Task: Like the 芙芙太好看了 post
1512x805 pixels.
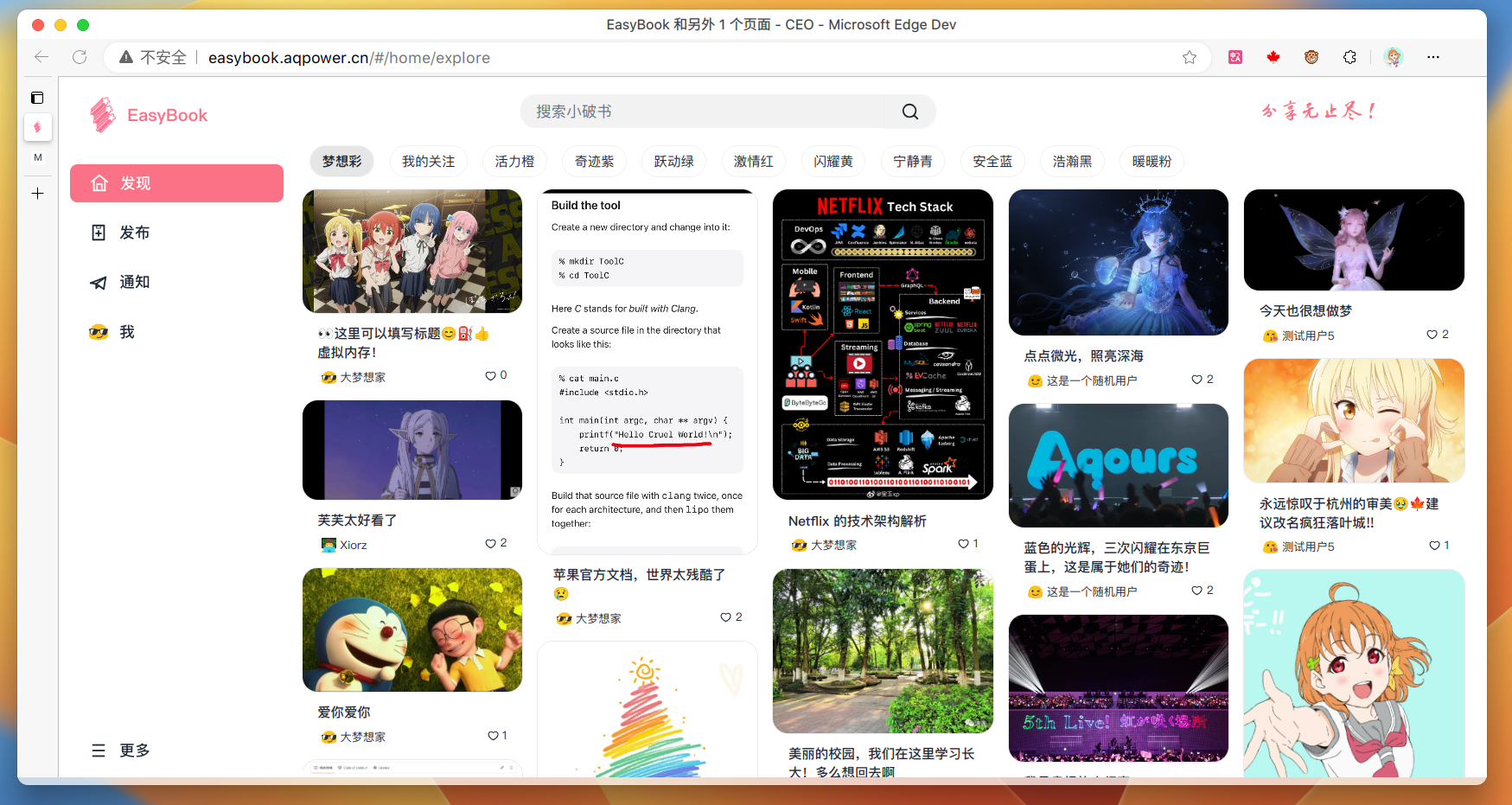Action: pos(488,543)
